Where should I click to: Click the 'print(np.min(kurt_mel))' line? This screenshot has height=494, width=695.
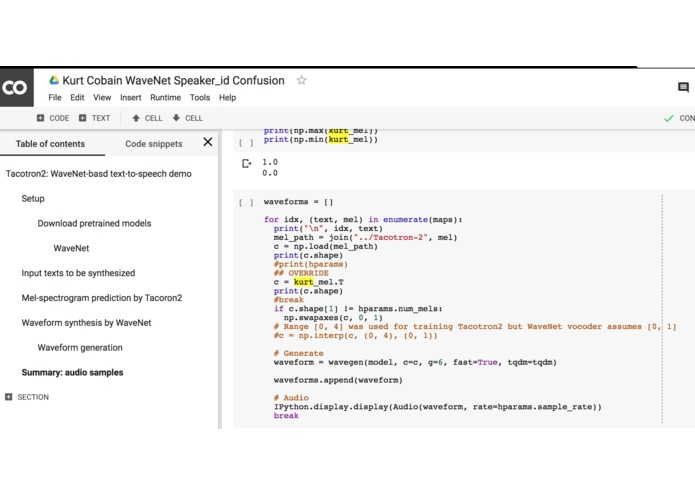click(320, 139)
